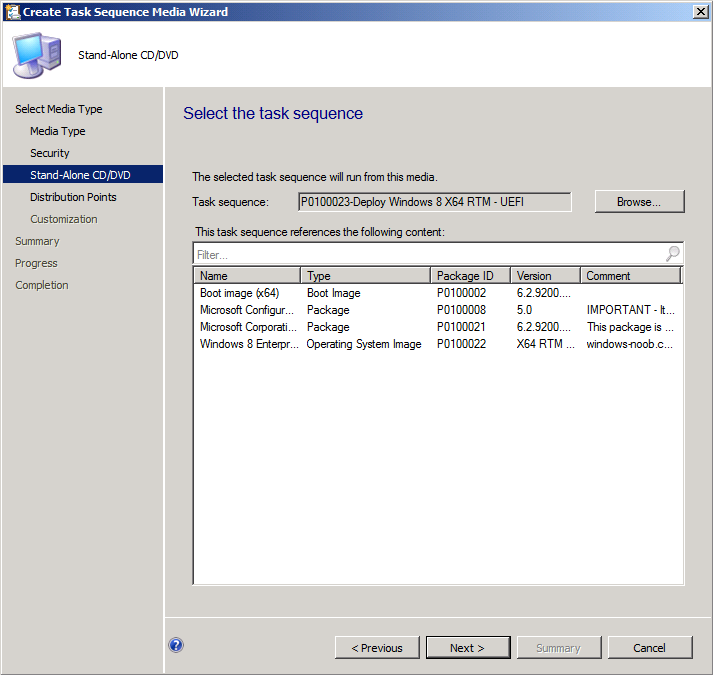The height and width of the screenshot is (675, 713).
Task: Click the search magnifier icon in filter box
Action: point(673,253)
